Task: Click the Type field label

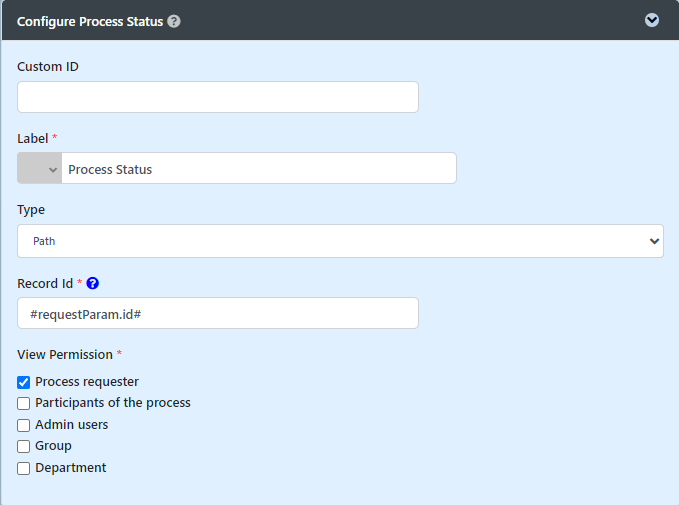Action: coord(31,210)
